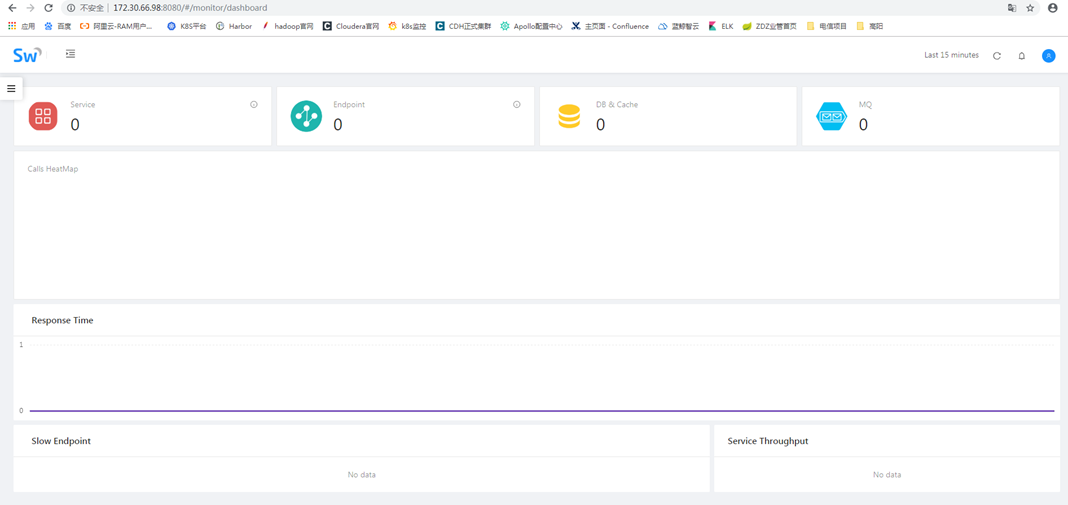Click the blue MQ icon
Screen dimensions: 1068x505
coord(832,116)
